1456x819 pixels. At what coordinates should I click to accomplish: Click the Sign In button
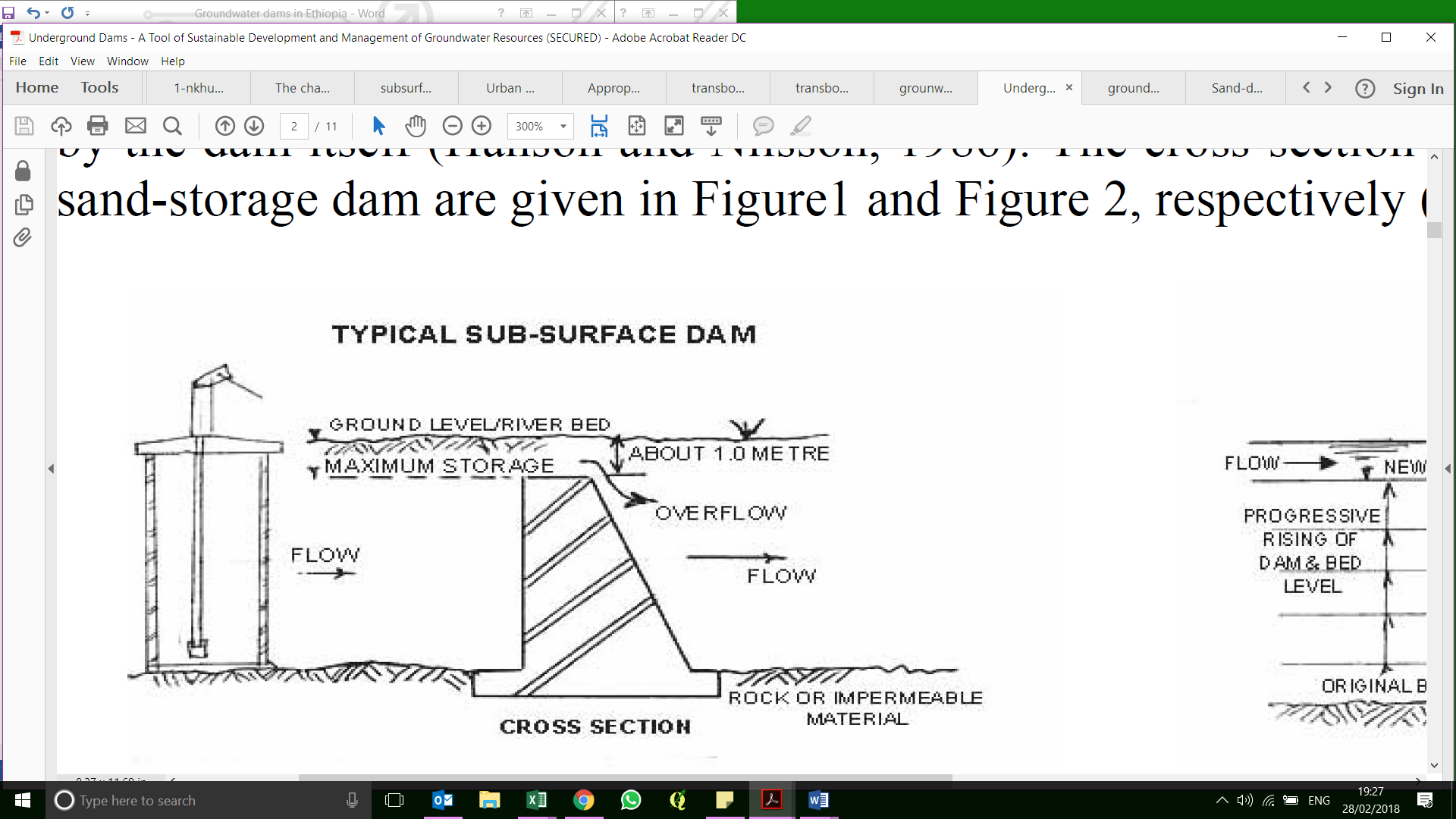(1417, 89)
